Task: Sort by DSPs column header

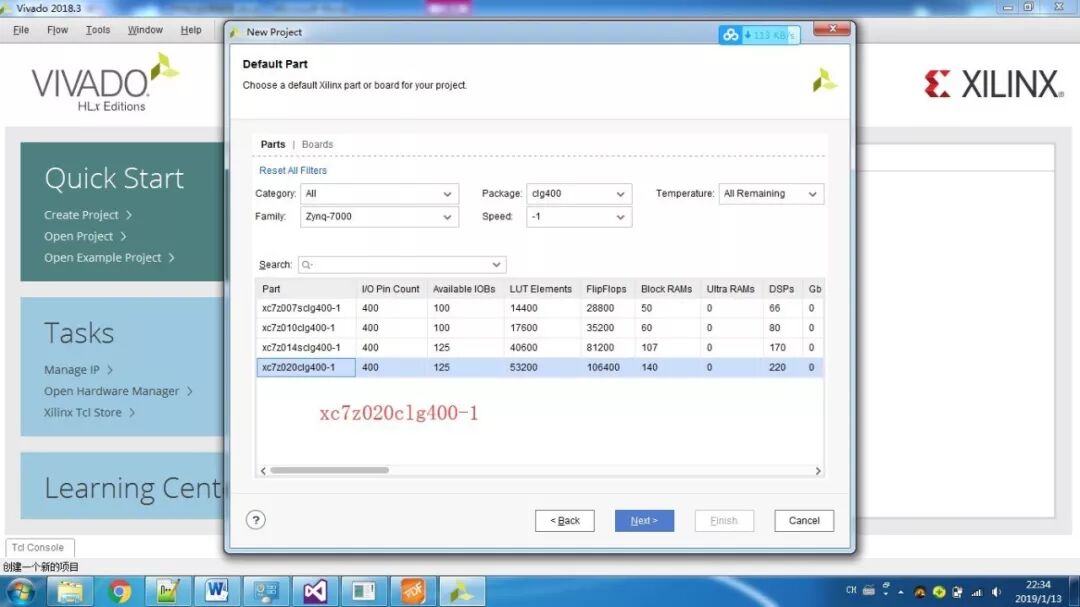Action: click(782, 289)
